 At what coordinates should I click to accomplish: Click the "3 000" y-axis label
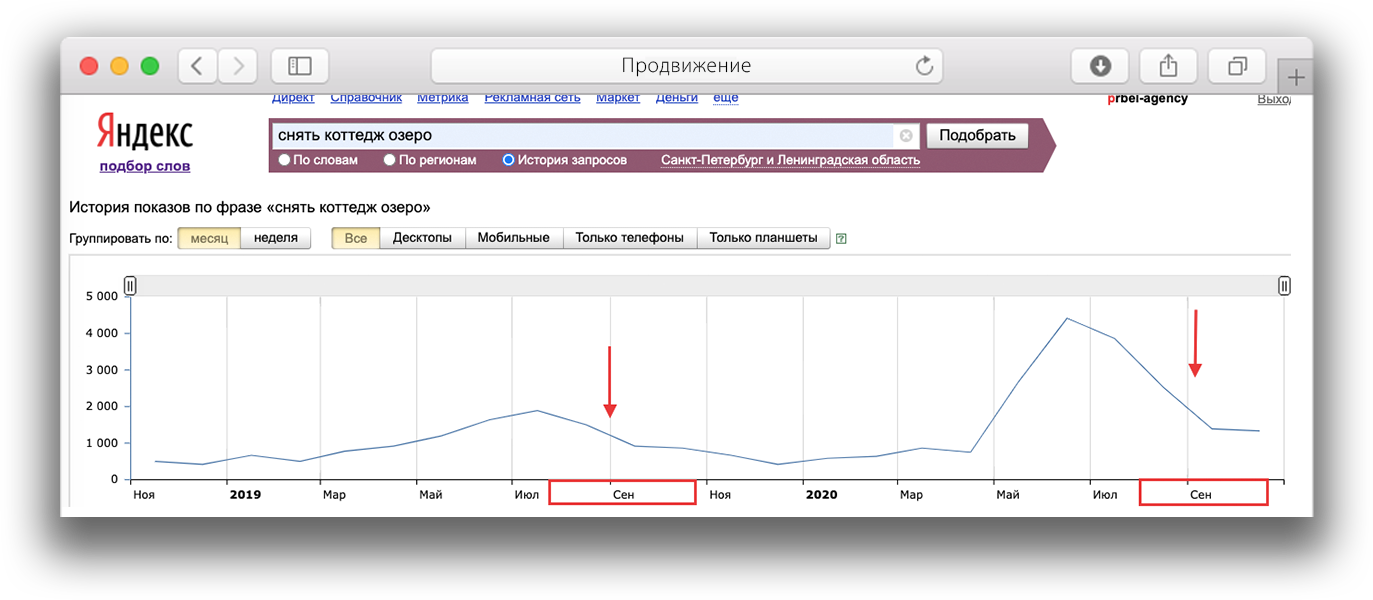pyautogui.click(x=102, y=370)
